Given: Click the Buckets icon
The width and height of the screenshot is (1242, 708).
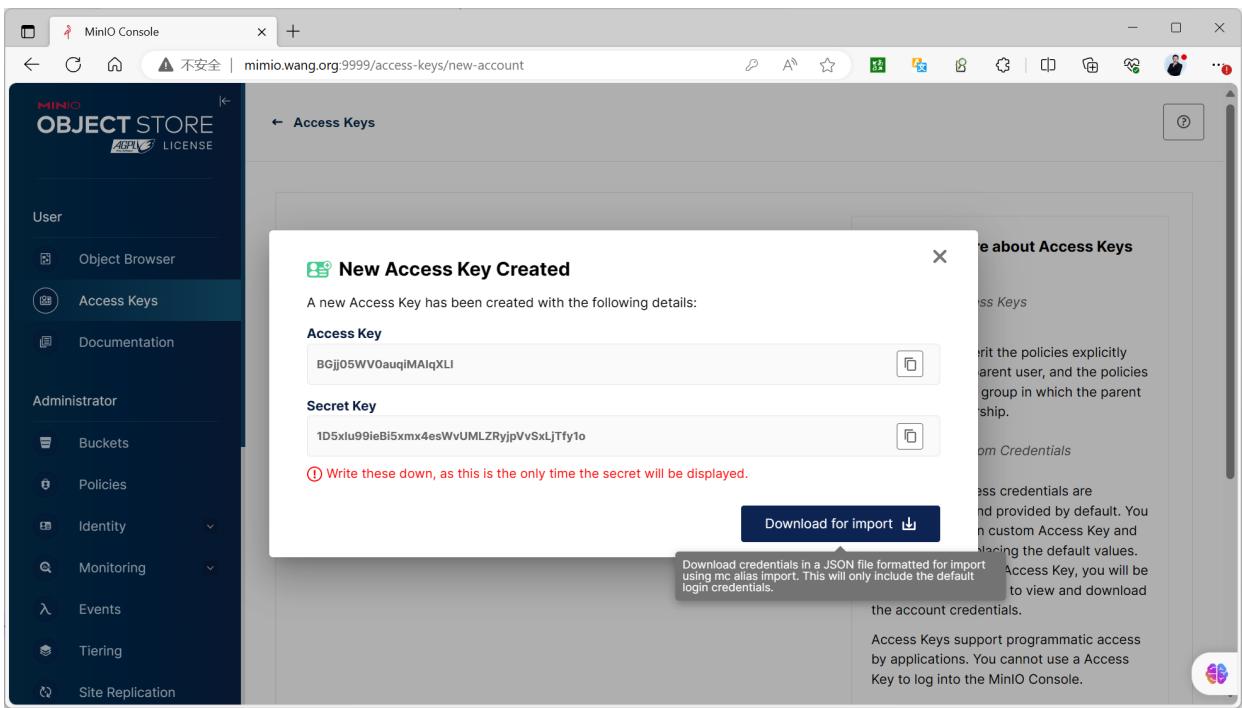Looking at the screenshot, I should click(x=45, y=442).
